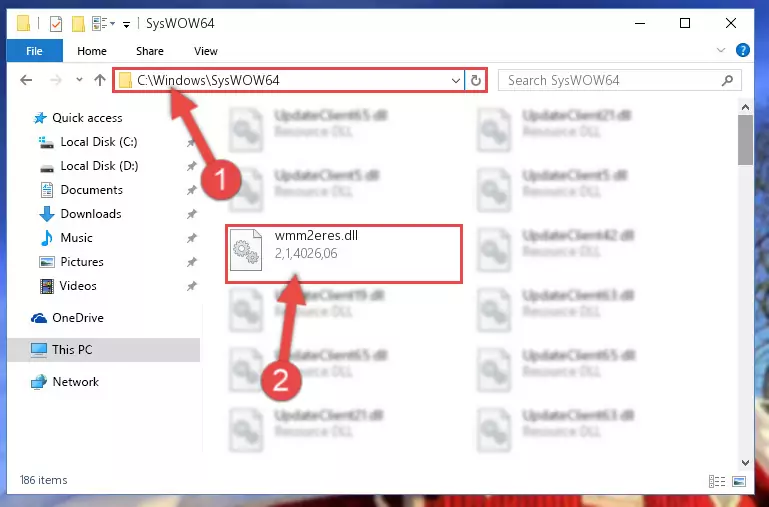Open Local Disk (D:) in sidebar

click(x=99, y=166)
